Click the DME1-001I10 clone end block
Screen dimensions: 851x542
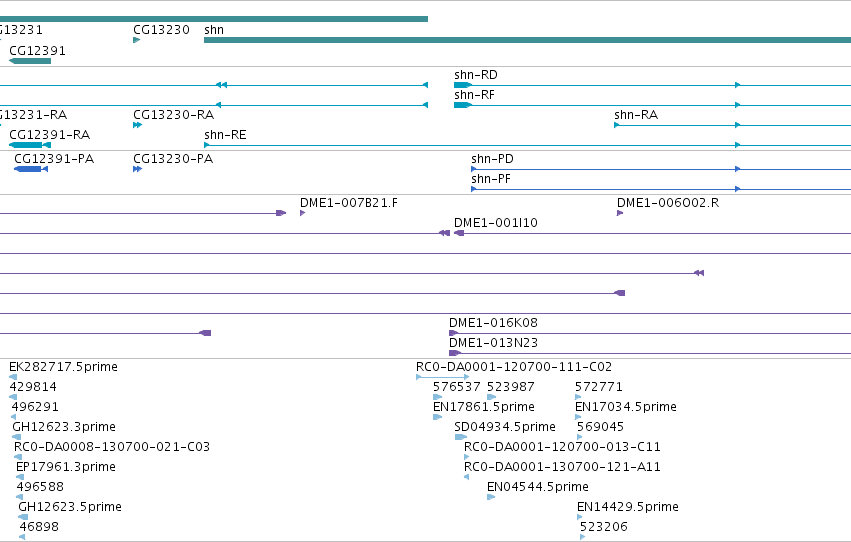[459, 233]
